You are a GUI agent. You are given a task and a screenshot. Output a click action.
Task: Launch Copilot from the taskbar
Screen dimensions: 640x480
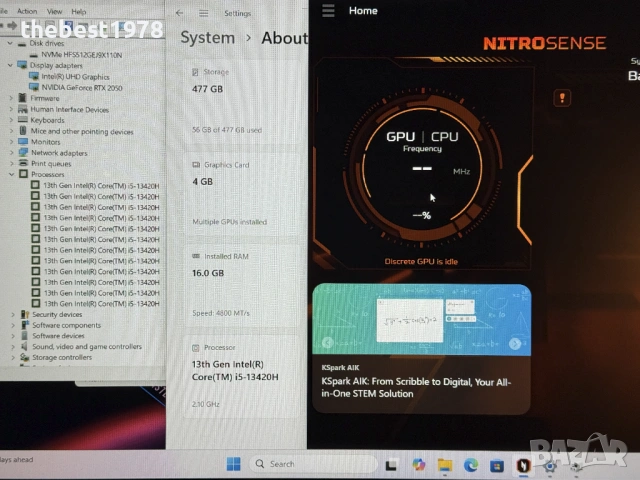pyautogui.click(x=418, y=464)
